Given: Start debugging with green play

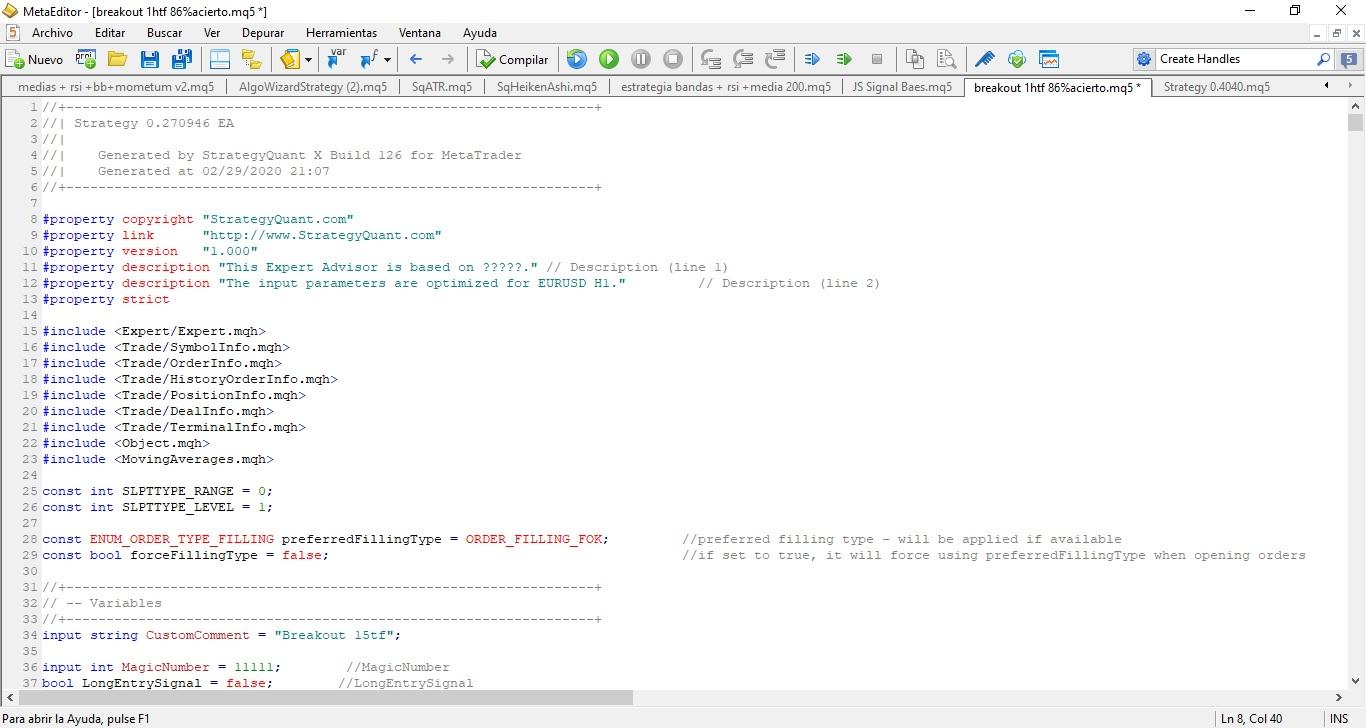Looking at the screenshot, I should [609, 59].
